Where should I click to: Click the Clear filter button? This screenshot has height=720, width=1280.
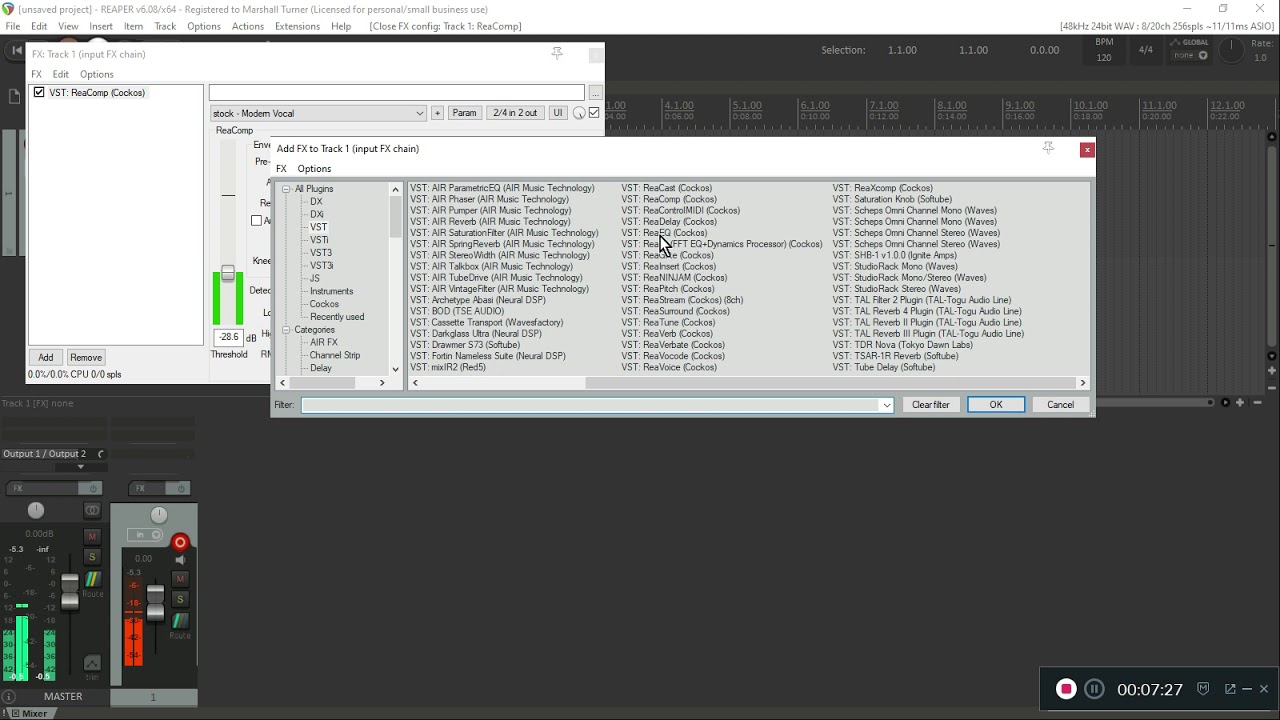[931, 405]
